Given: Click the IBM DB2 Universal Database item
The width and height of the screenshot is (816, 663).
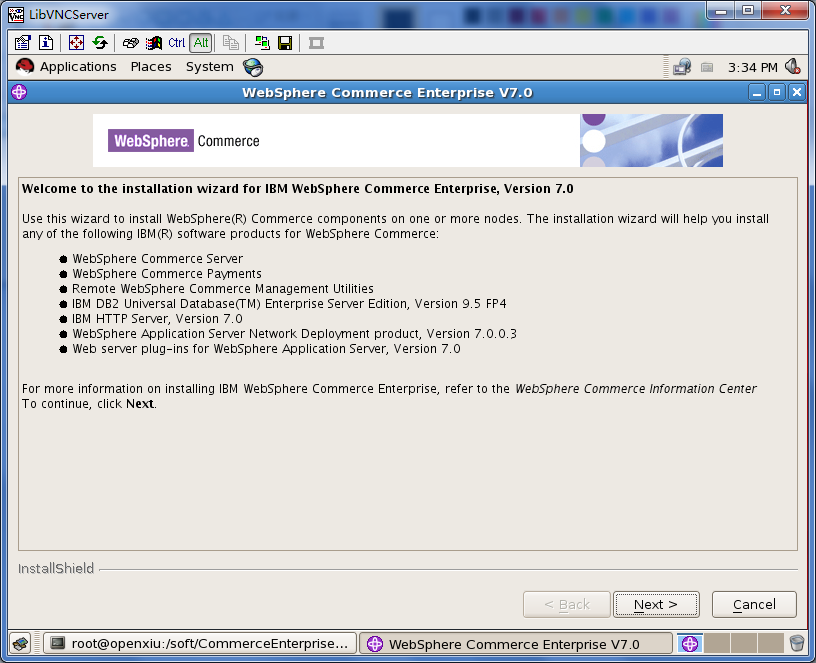Looking at the screenshot, I should (289, 304).
